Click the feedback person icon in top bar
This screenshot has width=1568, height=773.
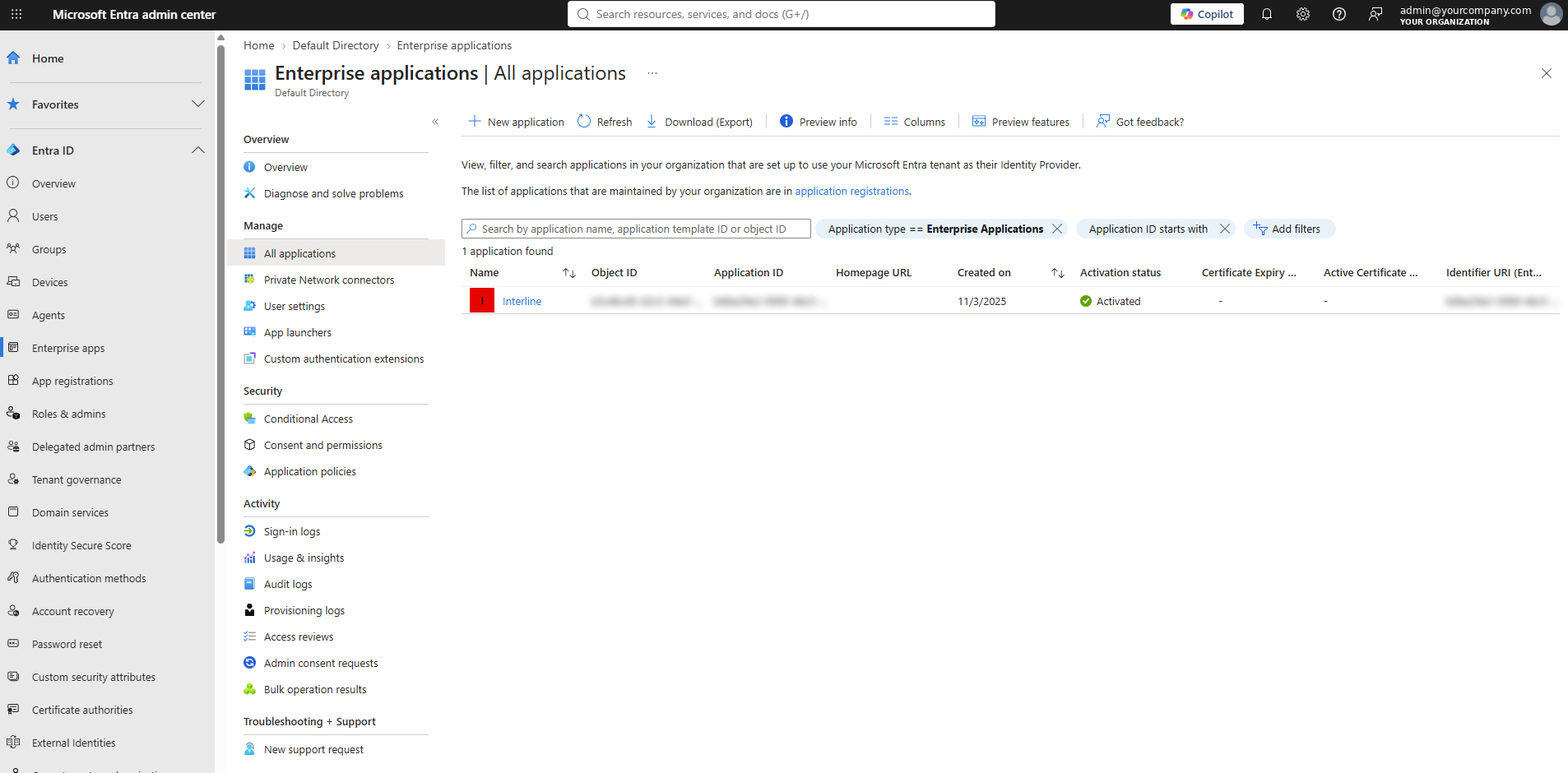click(1375, 14)
